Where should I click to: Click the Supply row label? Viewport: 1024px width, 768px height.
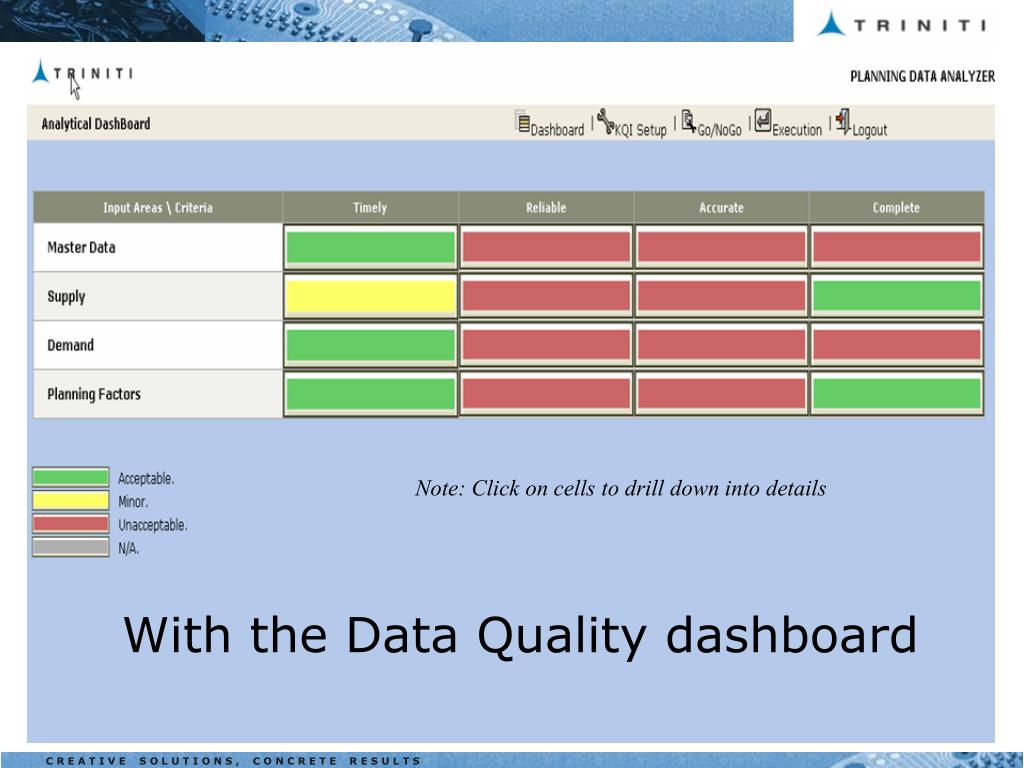pos(66,297)
